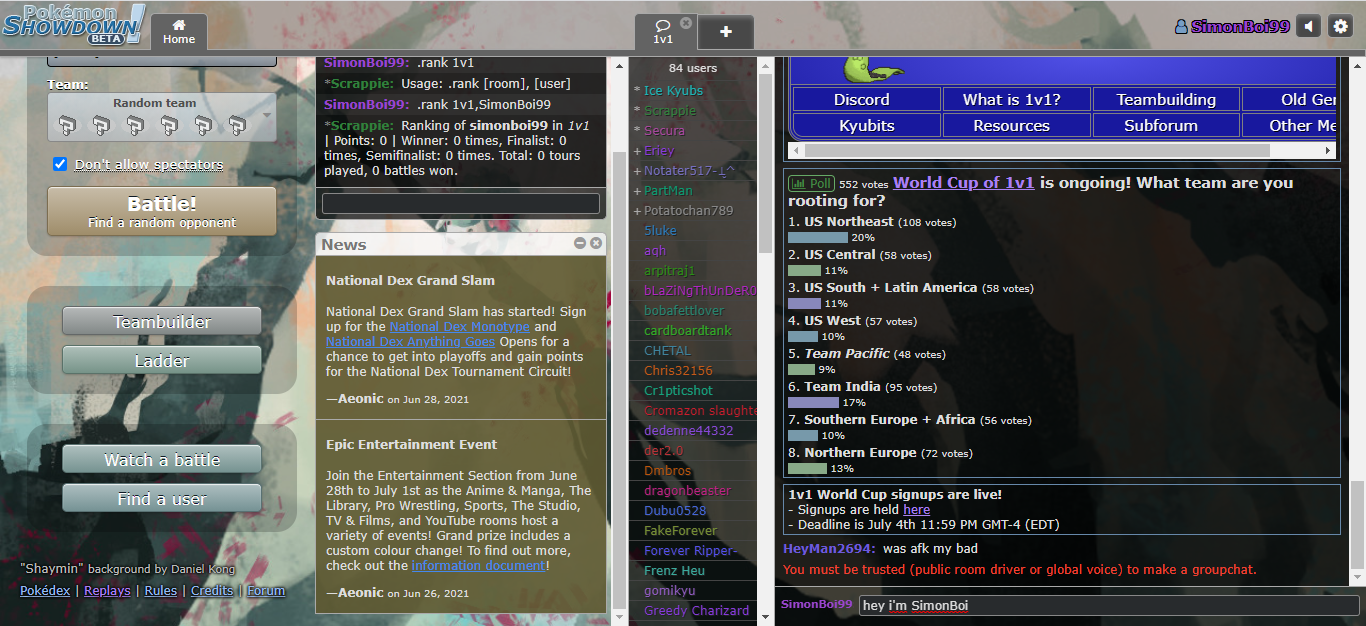The height and width of the screenshot is (626, 1366).
Task: Select user Scrappie in user list
Action: click(692, 111)
